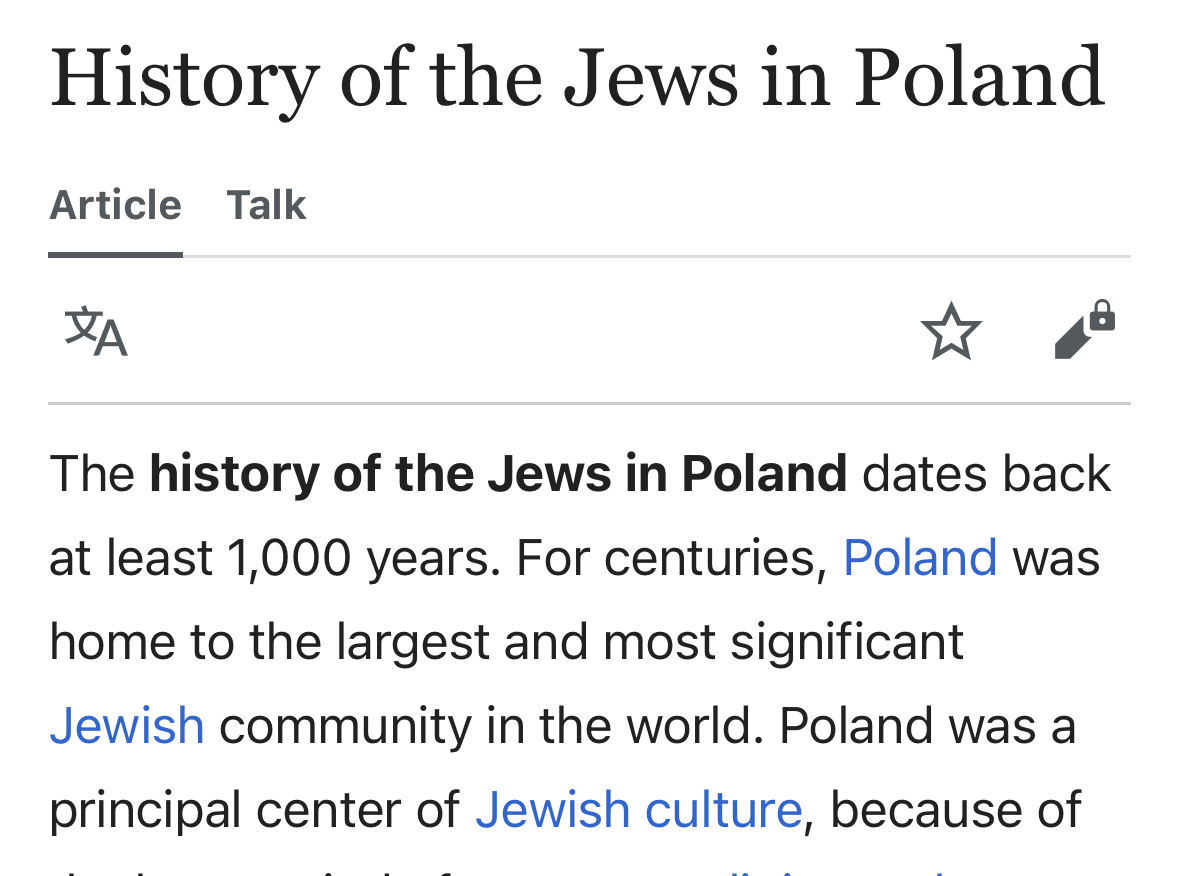Click the star icon to watch page
This screenshot has width=1179, height=876.
point(950,333)
